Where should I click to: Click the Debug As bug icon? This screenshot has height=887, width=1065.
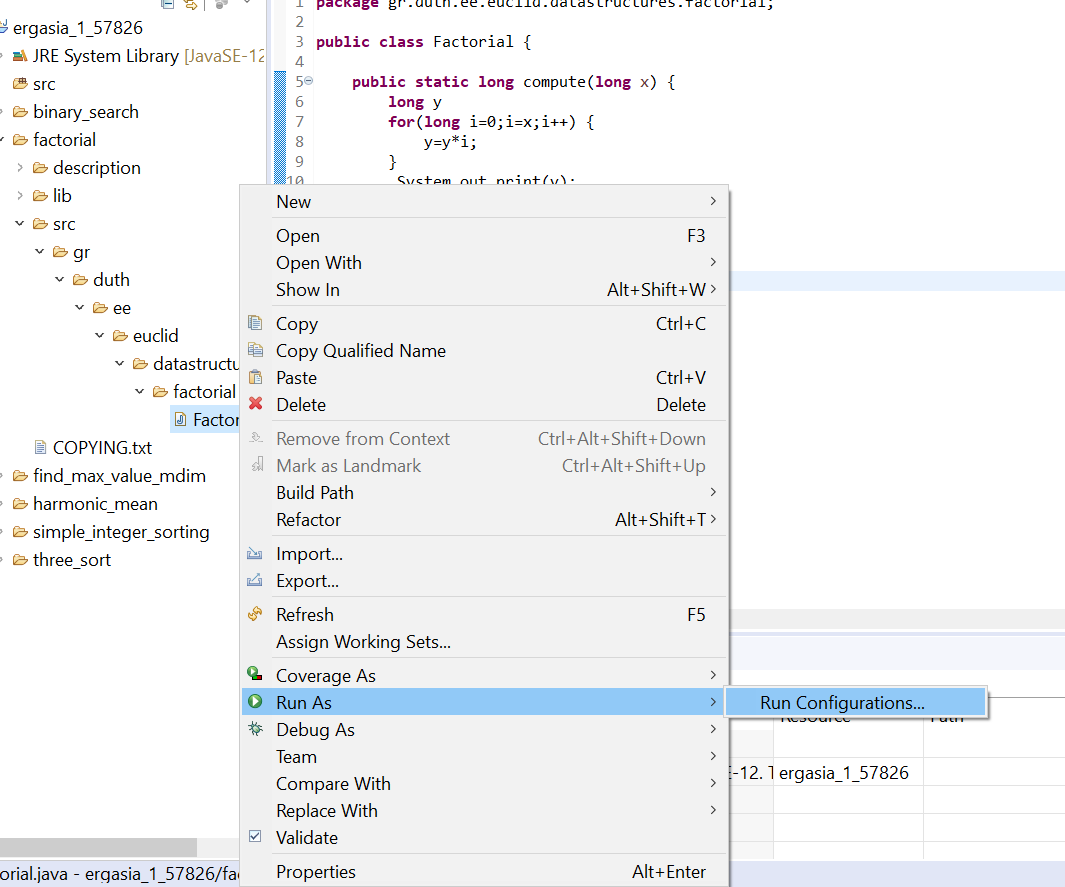tap(255, 729)
